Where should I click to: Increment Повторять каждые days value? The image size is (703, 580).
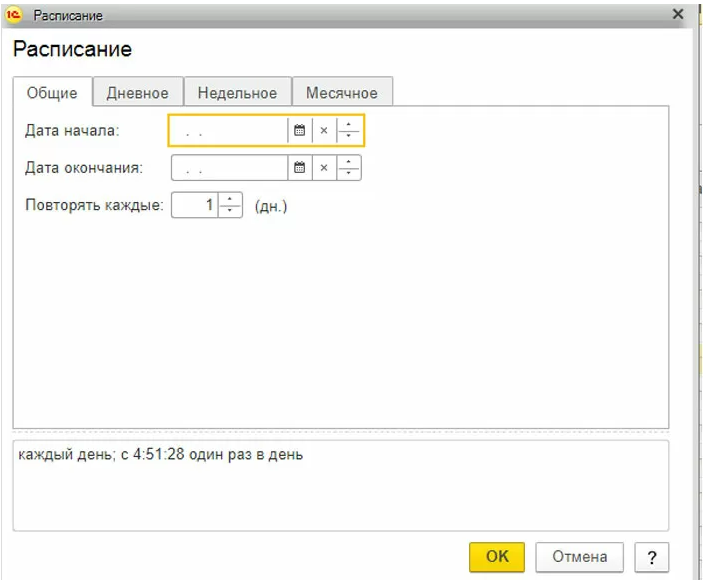[230, 199]
